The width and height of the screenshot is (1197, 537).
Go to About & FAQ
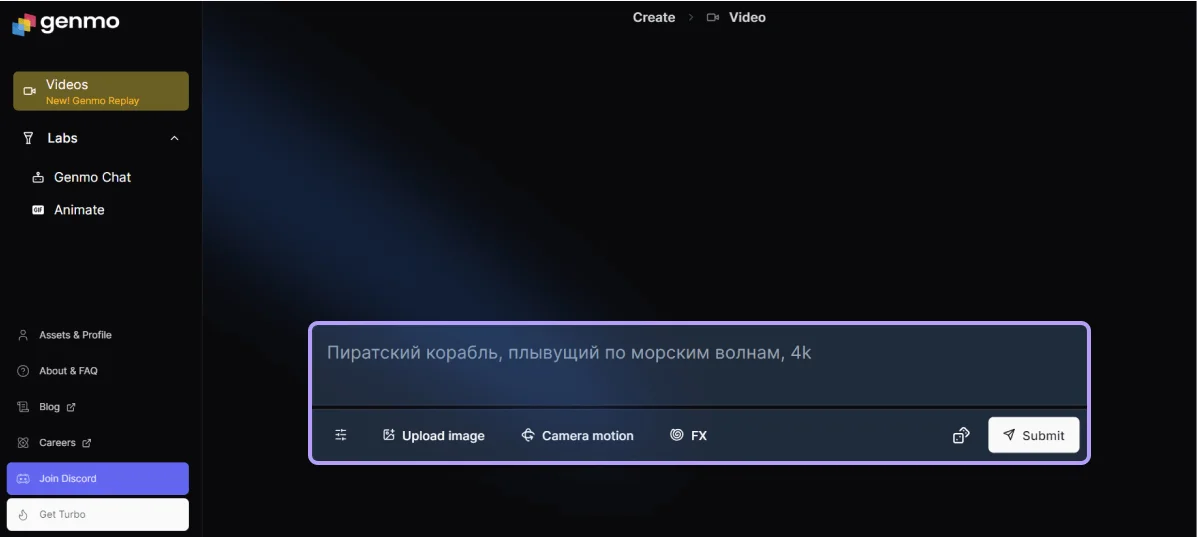click(68, 371)
